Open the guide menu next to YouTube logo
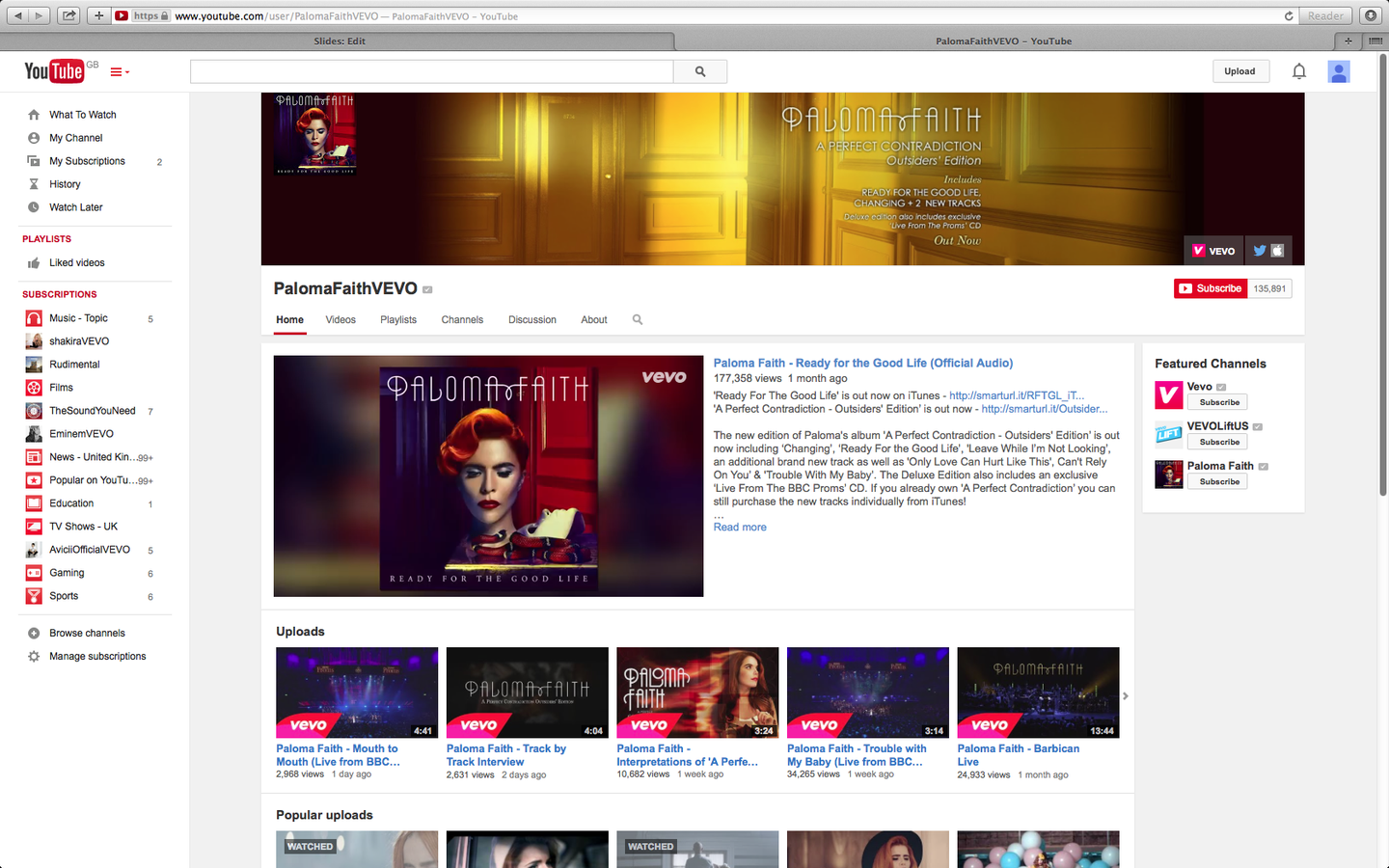The image size is (1389, 868). [x=120, y=72]
